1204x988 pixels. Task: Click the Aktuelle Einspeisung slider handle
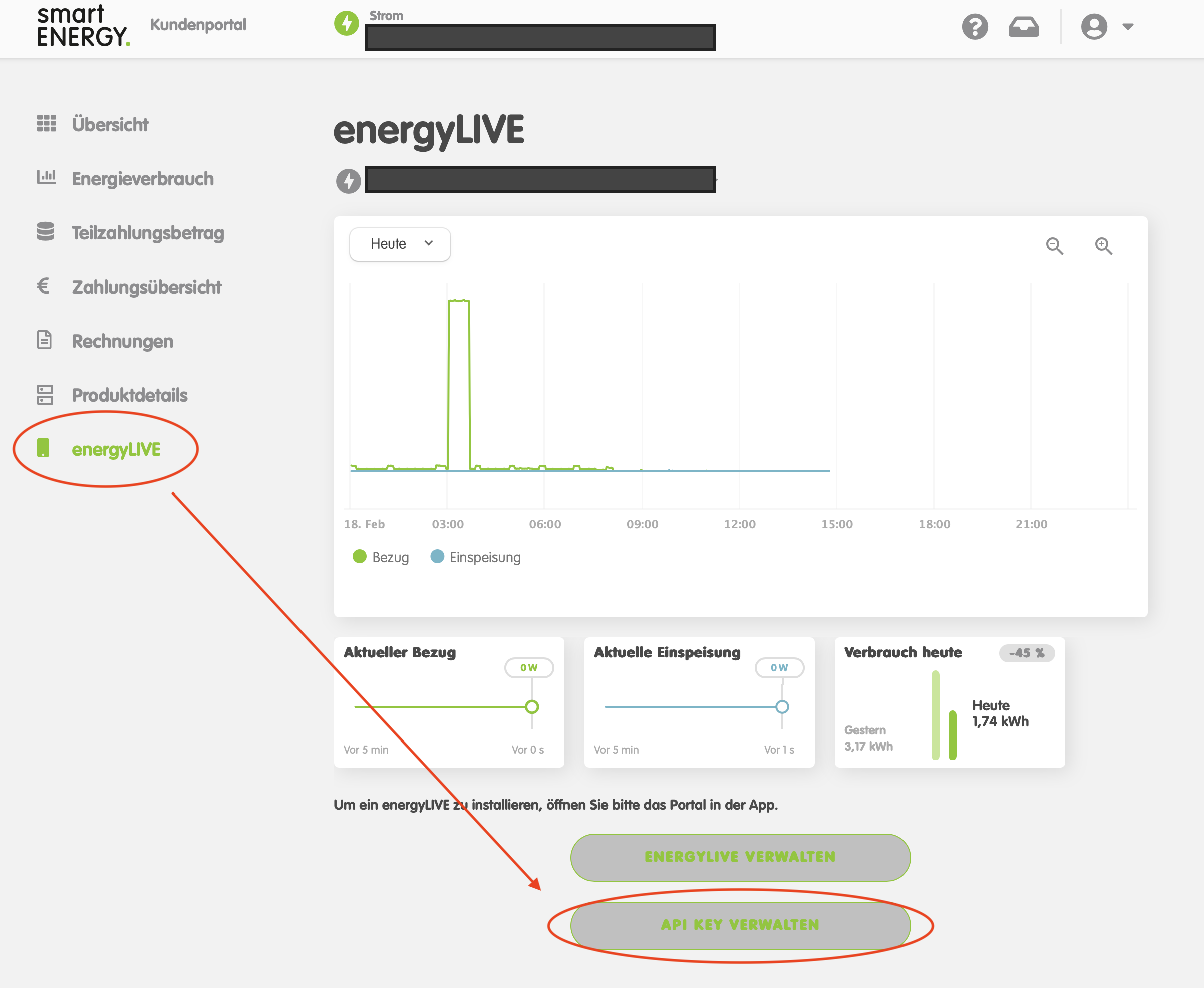782,707
